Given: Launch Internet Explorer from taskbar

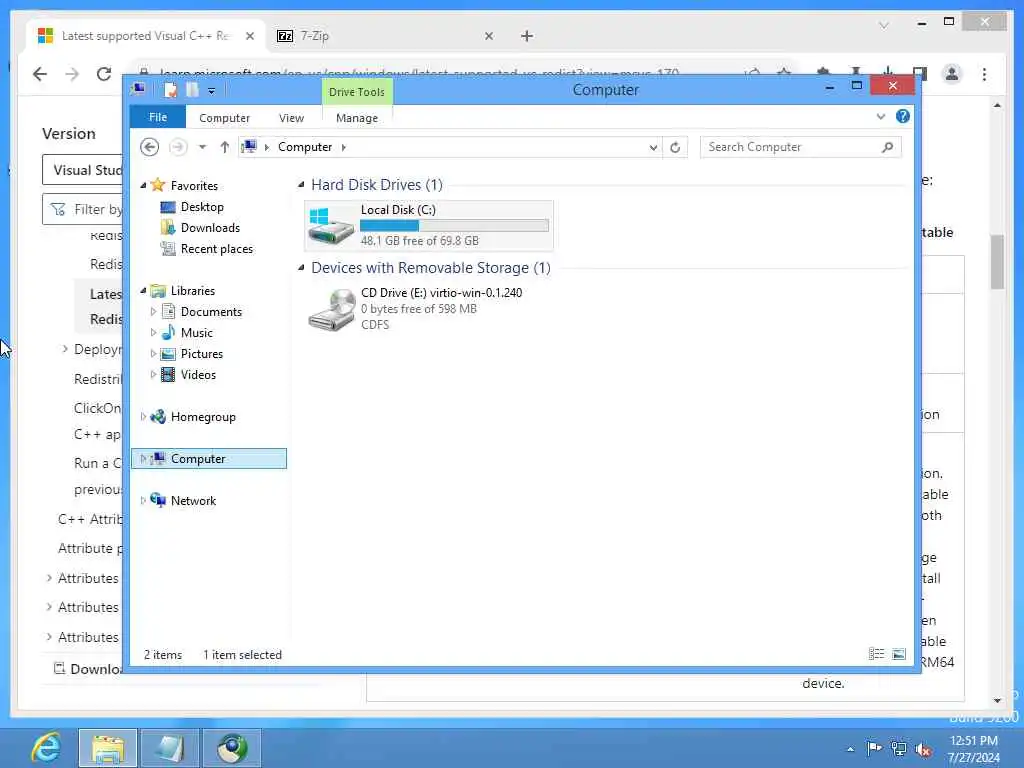Looking at the screenshot, I should click(46, 748).
